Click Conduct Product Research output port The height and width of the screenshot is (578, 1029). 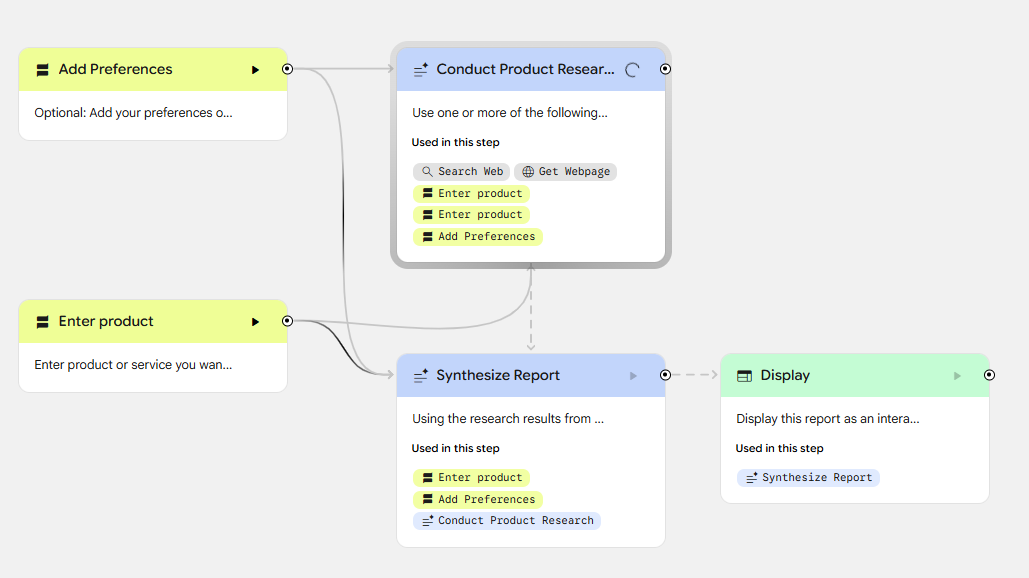click(x=665, y=69)
